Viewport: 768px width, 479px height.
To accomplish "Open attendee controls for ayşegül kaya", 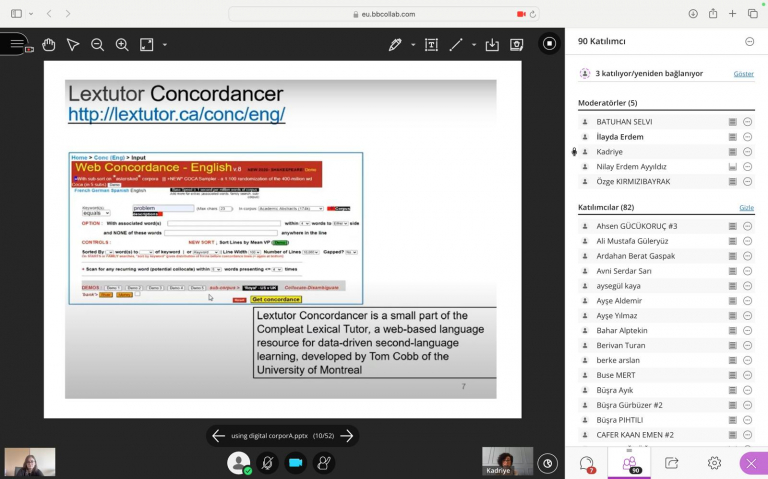I will coord(747,286).
